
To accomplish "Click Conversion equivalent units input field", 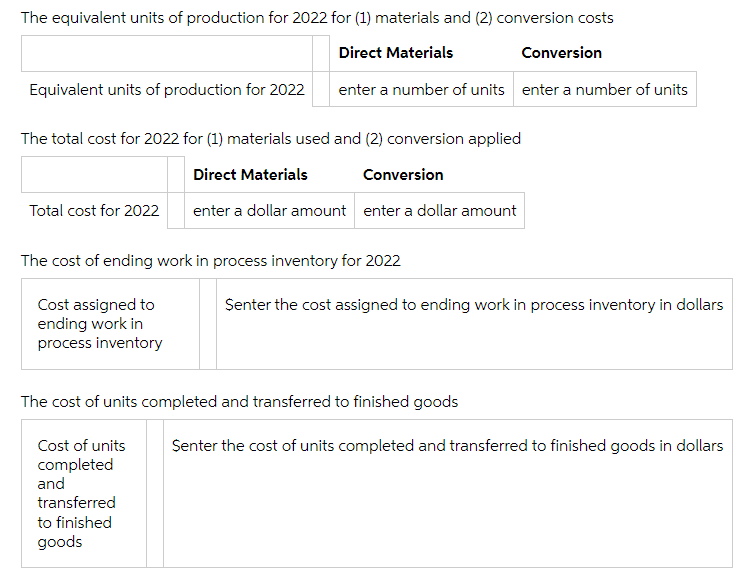I will [604, 89].
